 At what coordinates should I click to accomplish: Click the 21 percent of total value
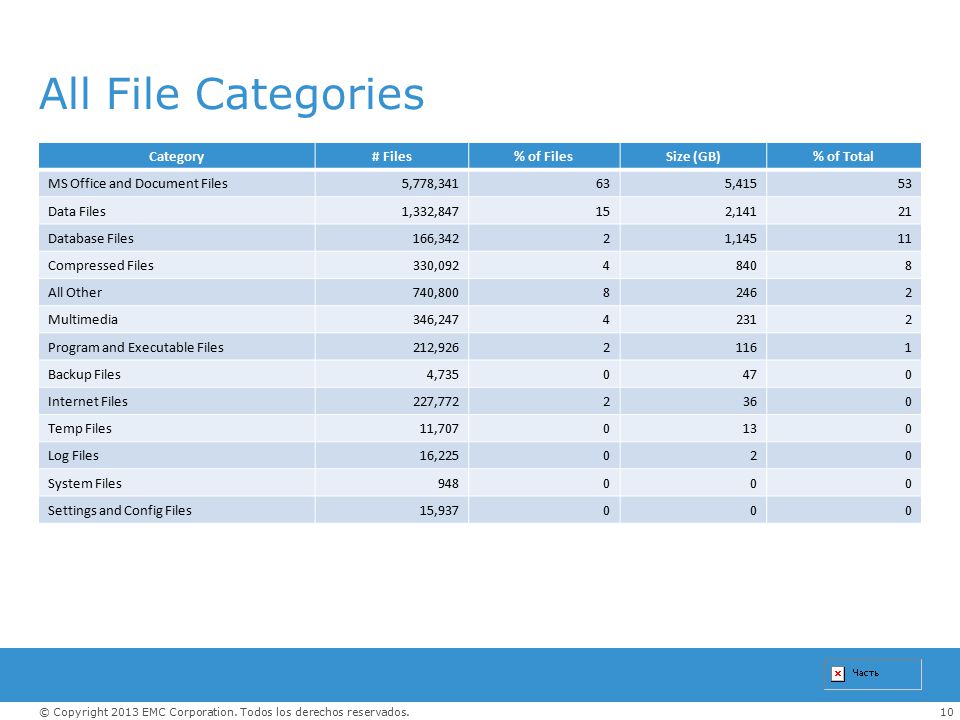pyautogui.click(x=904, y=211)
